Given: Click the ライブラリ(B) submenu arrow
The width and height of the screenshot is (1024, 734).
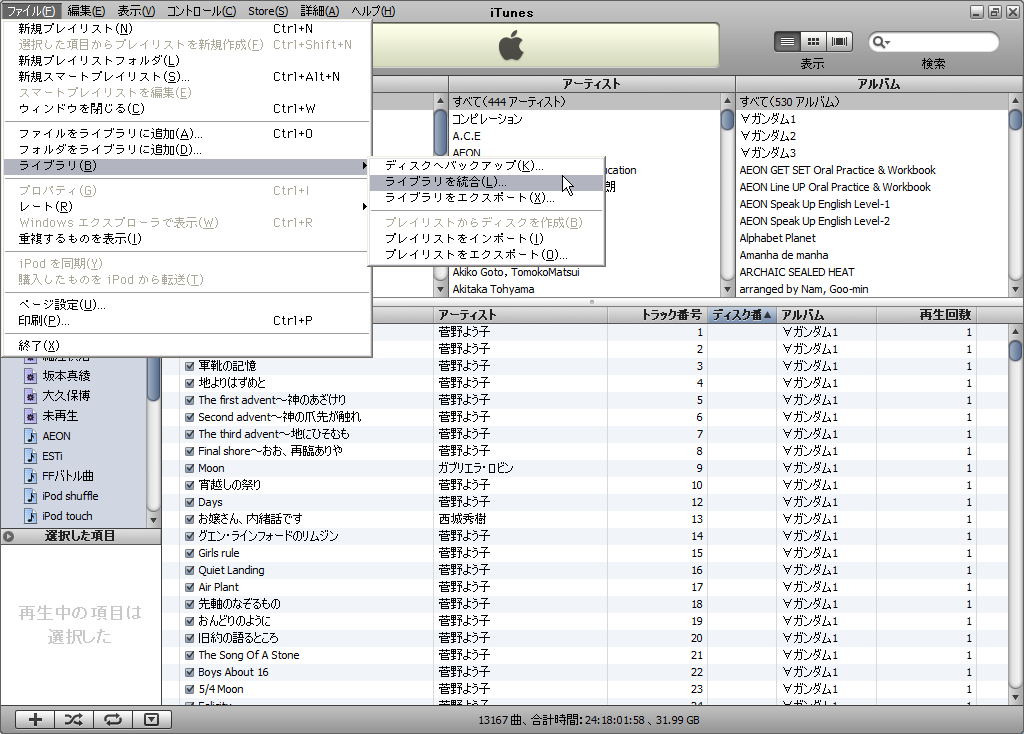Looking at the screenshot, I should coord(364,166).
